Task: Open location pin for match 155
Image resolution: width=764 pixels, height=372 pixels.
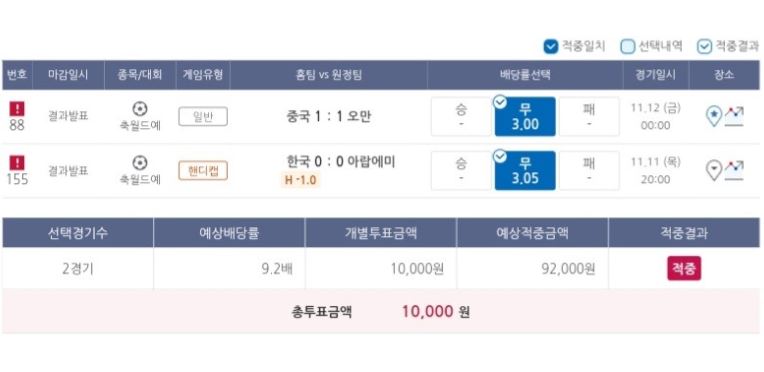Action: coord(714,170)
